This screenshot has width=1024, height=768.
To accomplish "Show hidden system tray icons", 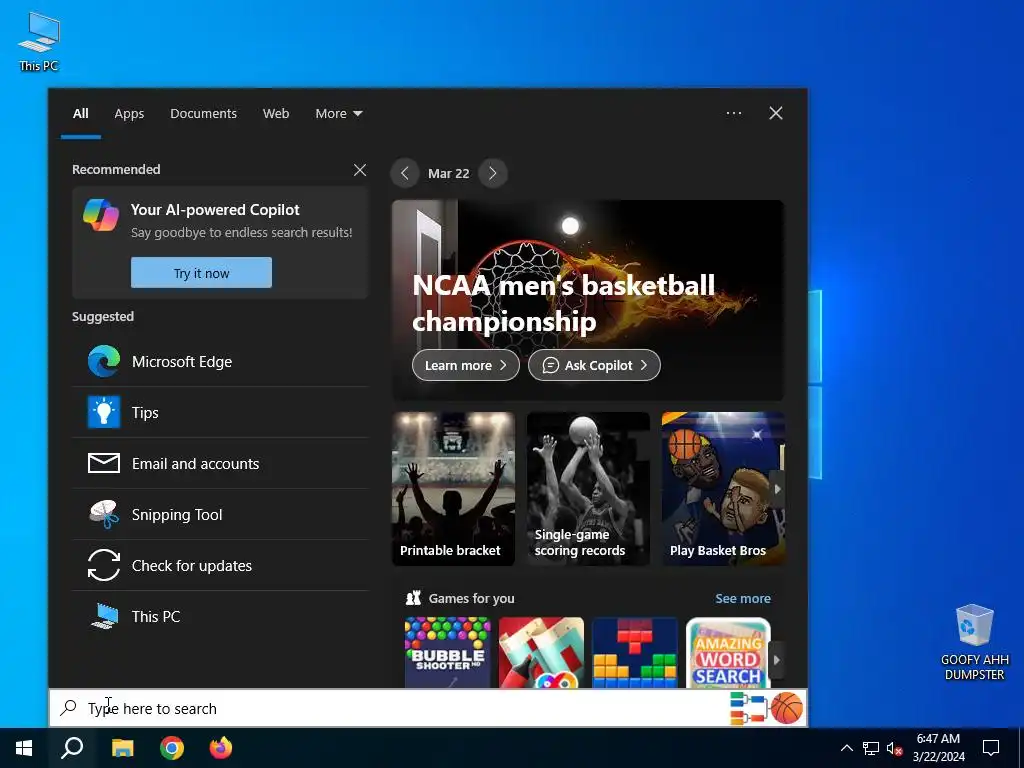I will (x=846, y=748).
